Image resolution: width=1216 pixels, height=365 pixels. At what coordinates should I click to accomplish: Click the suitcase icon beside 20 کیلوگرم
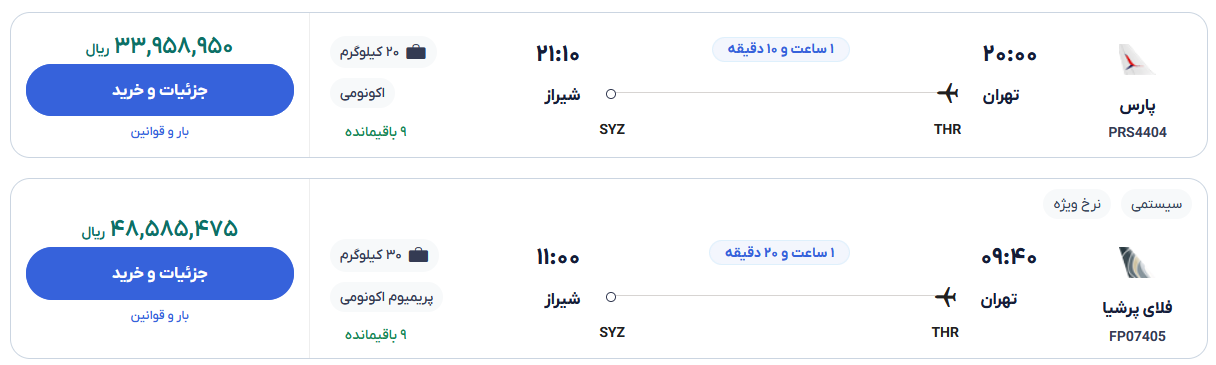coord(416,52)
